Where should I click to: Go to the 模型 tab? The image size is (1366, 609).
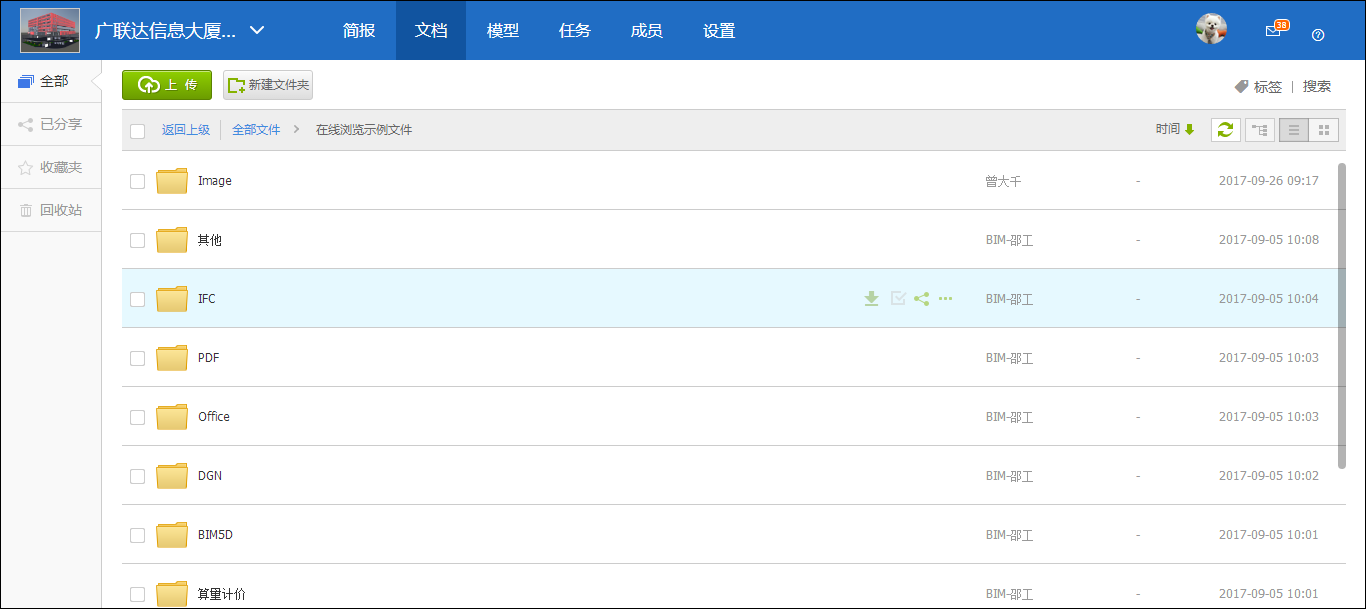[502, 30]
